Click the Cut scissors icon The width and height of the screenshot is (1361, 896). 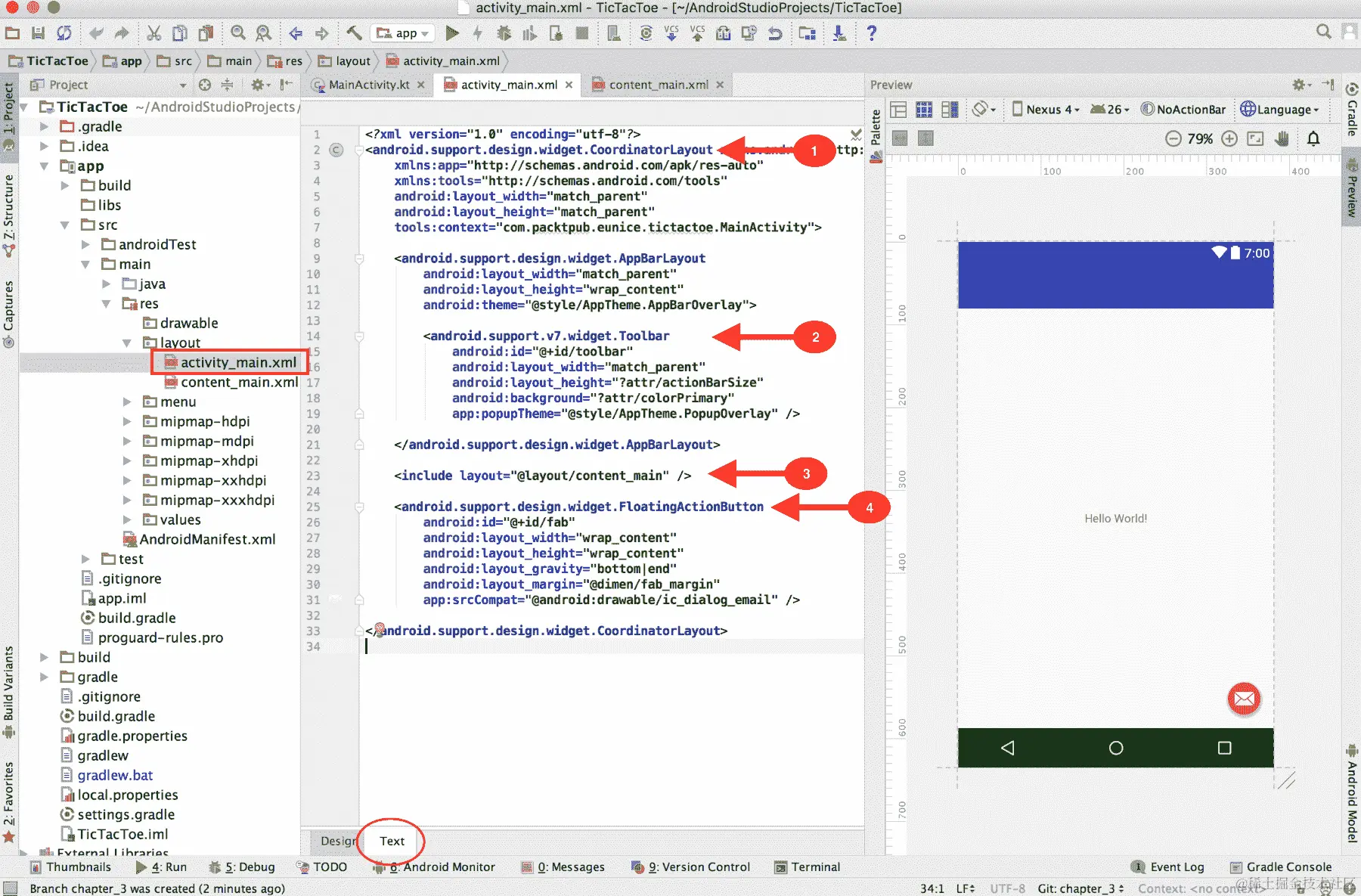tap(153, 33)
